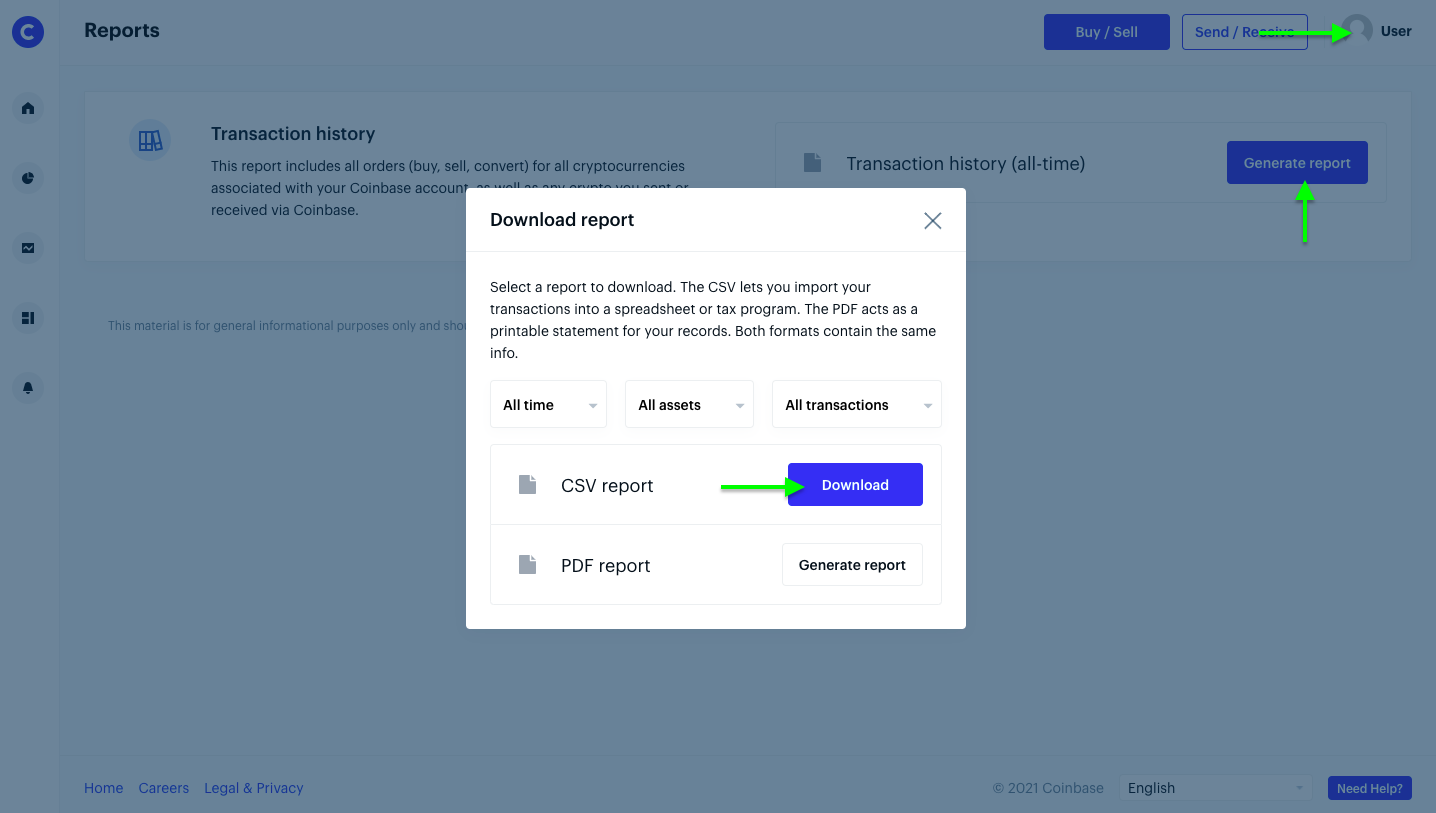Click the Need Help? button
1436x813 pixels.
pyautogui.click(x=1370, y=788)
